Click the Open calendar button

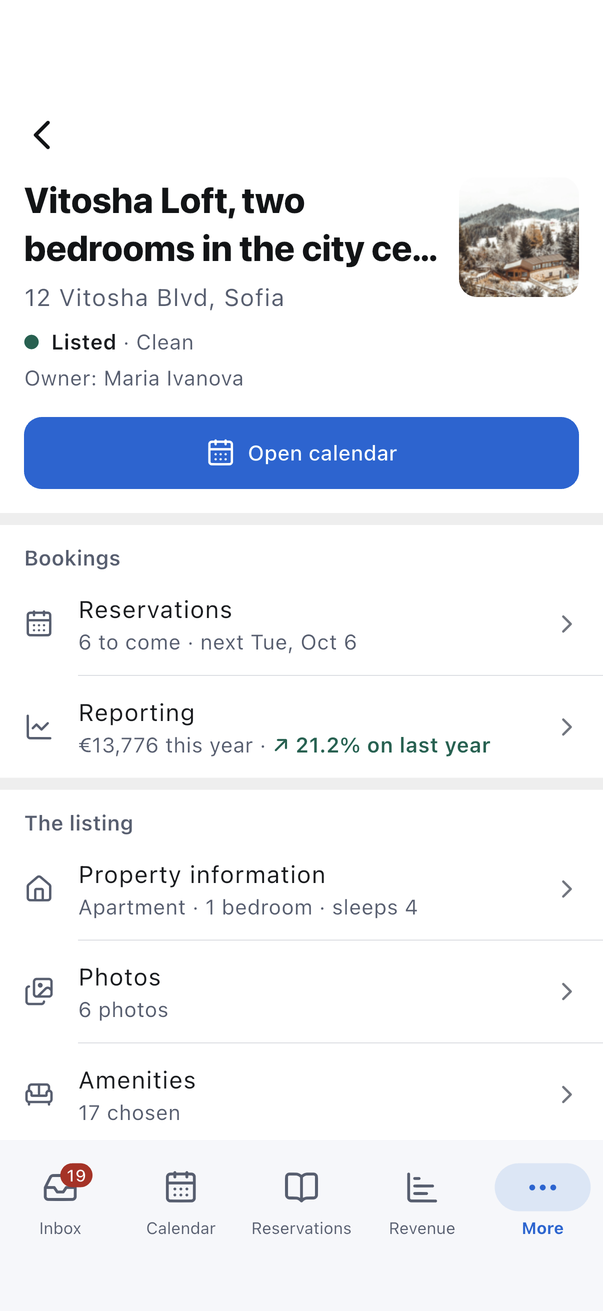pos(301,453)
